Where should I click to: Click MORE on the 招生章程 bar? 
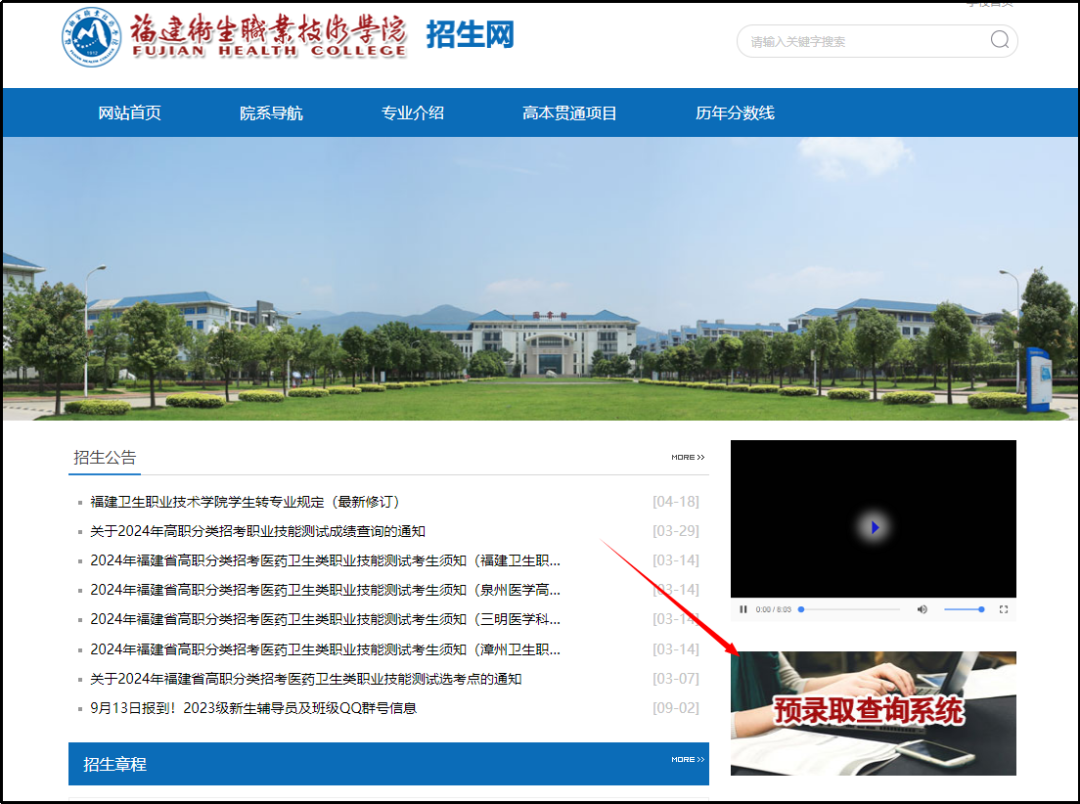(686, 759)
